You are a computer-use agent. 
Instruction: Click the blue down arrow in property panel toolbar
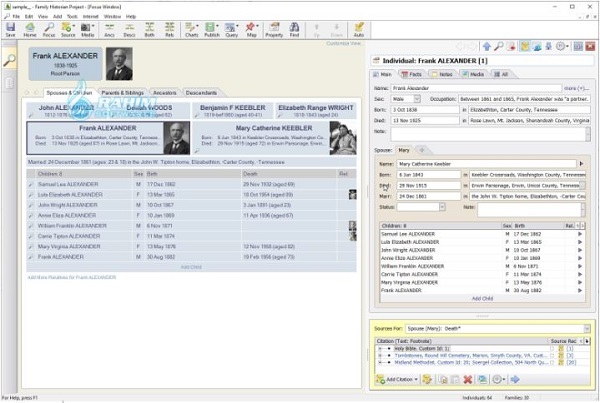click(549, 47)
